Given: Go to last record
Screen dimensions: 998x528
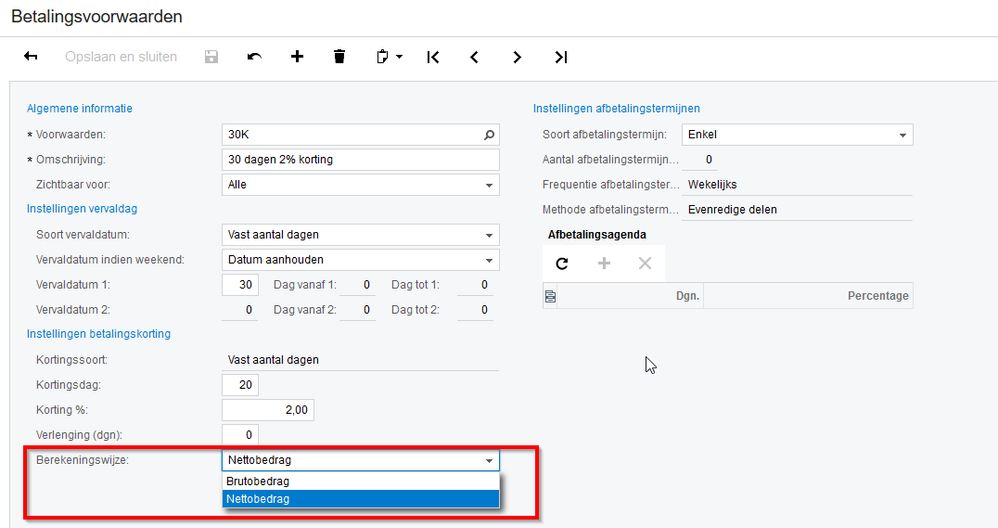Looking at the screenshot, I should pos(561,57).
